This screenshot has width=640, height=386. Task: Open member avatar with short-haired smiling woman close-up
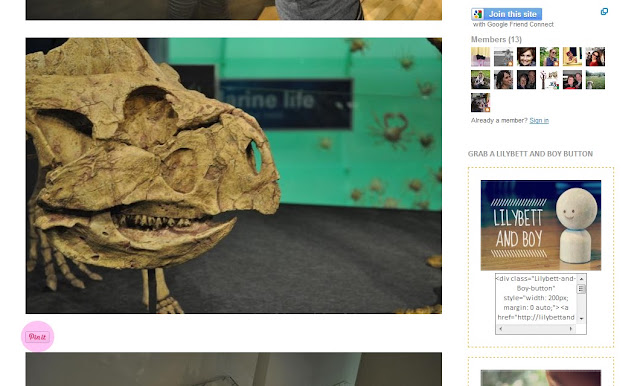click(x=526, y=57)
